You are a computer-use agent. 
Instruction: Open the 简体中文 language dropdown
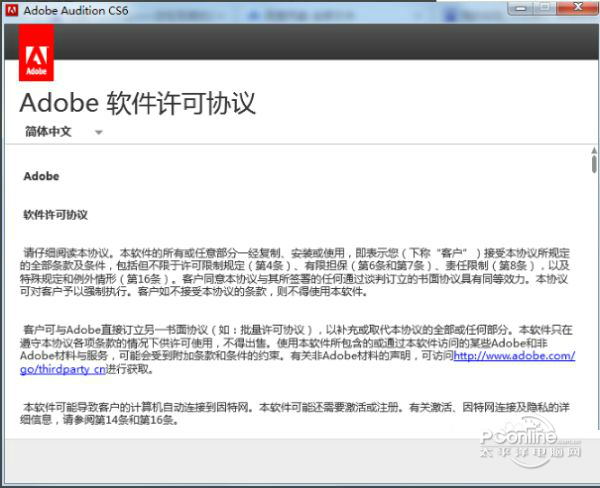click(x=64, y=132)
